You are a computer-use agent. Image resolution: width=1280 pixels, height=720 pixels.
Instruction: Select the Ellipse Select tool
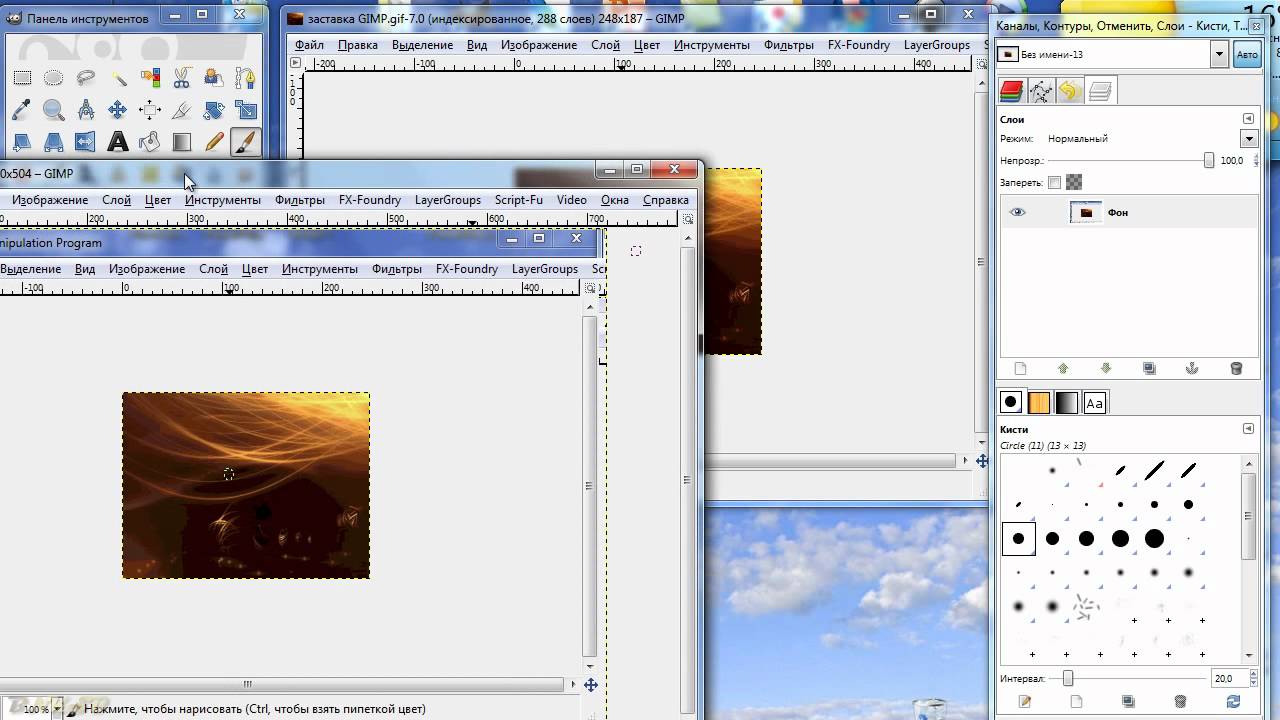click(54, 78)
